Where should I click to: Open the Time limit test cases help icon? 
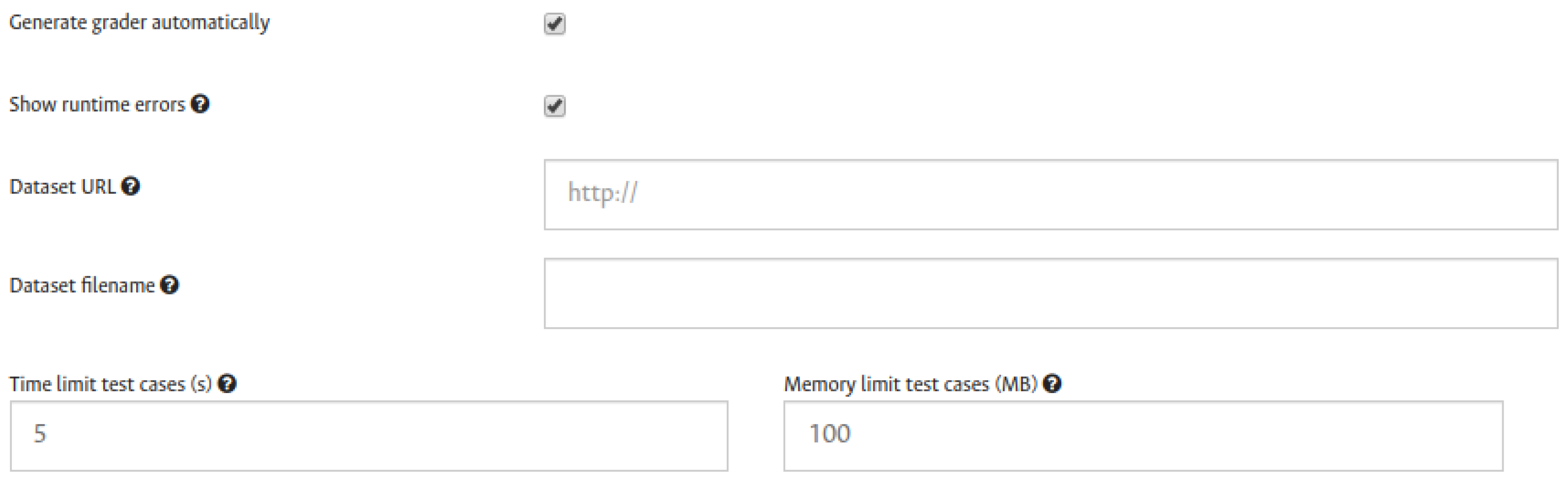click(x=227, y=384)
